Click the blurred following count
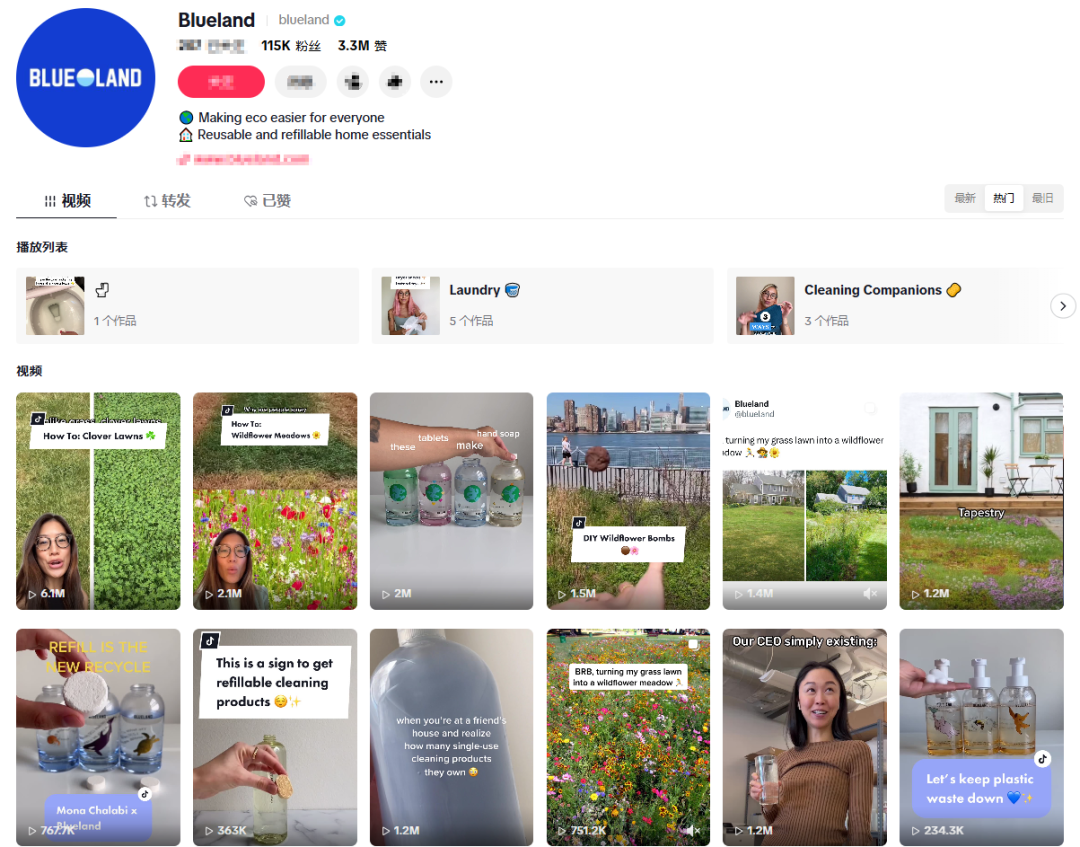 212,45
